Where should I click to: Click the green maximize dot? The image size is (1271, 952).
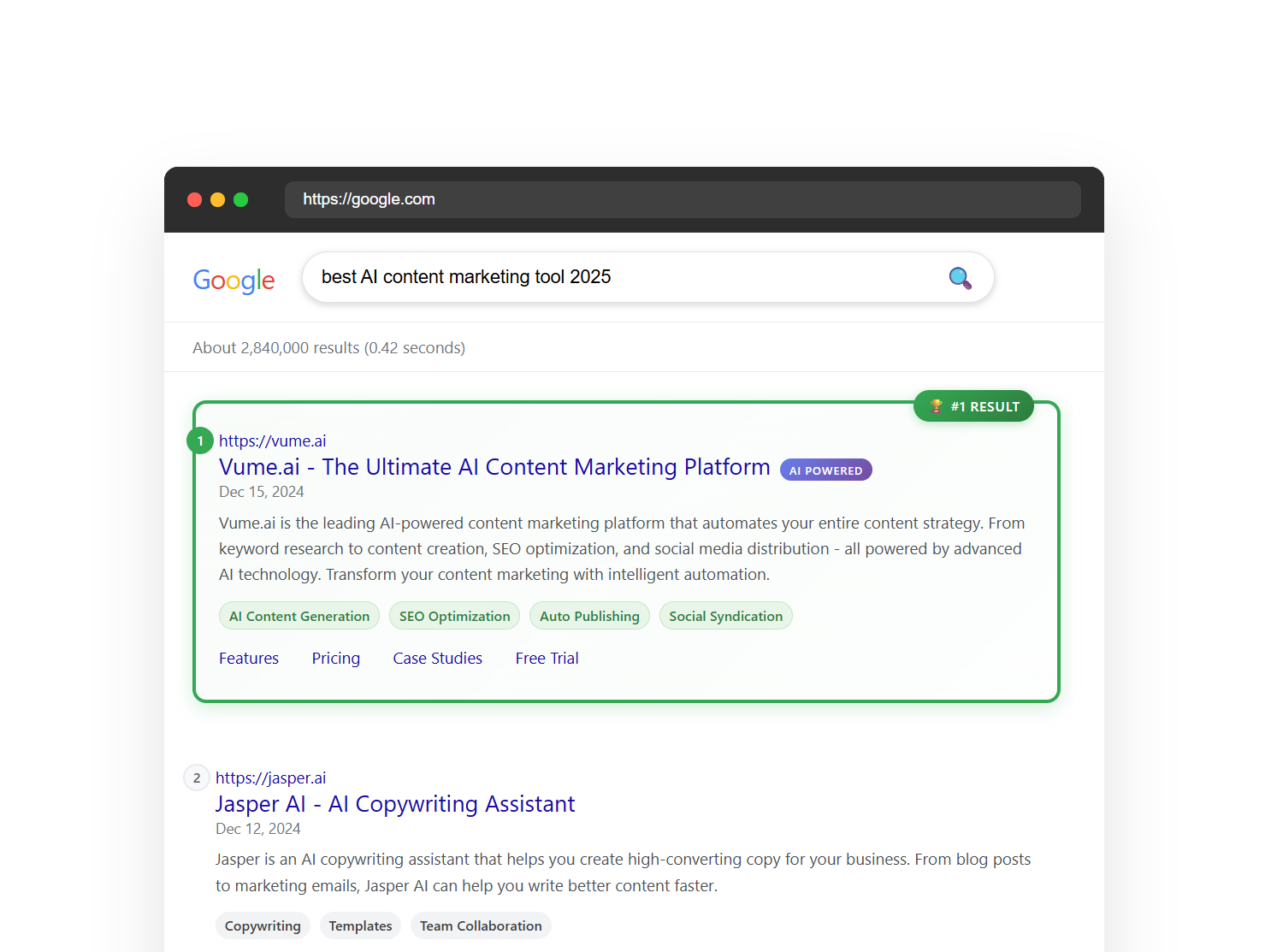pyautogui.click(x=240, y=199)
